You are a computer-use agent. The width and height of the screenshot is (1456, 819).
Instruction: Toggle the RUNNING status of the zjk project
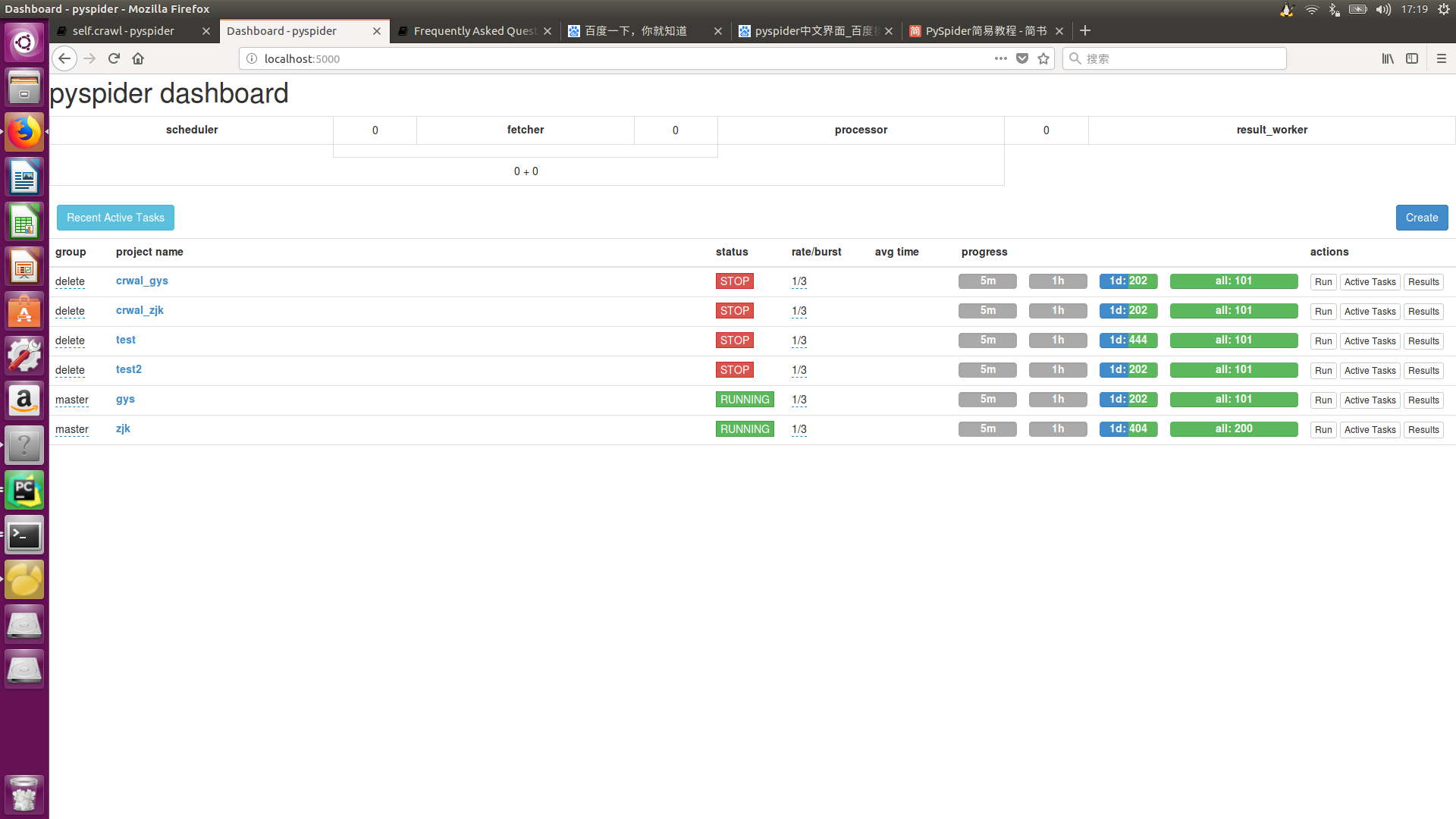pyautogui.click(x=744, y=429)
